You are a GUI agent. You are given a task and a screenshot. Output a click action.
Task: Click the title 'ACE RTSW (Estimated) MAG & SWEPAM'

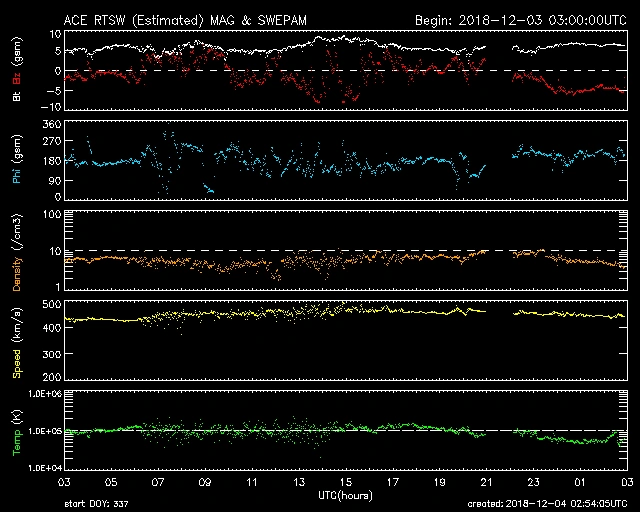click(x=185, y=20)
